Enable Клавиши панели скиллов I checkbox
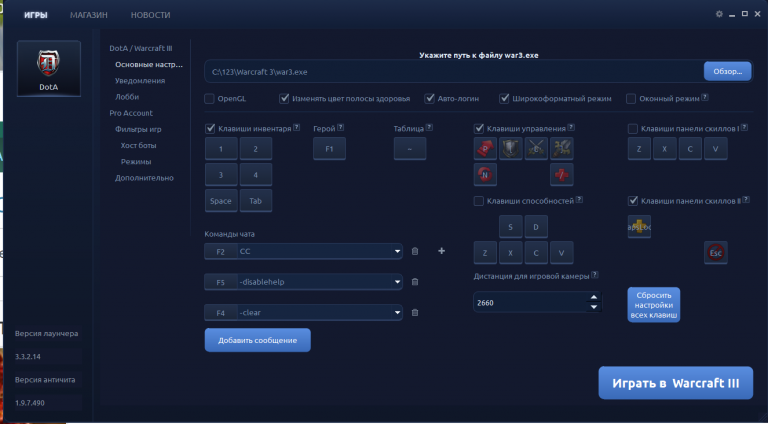 tap(633, 129)
